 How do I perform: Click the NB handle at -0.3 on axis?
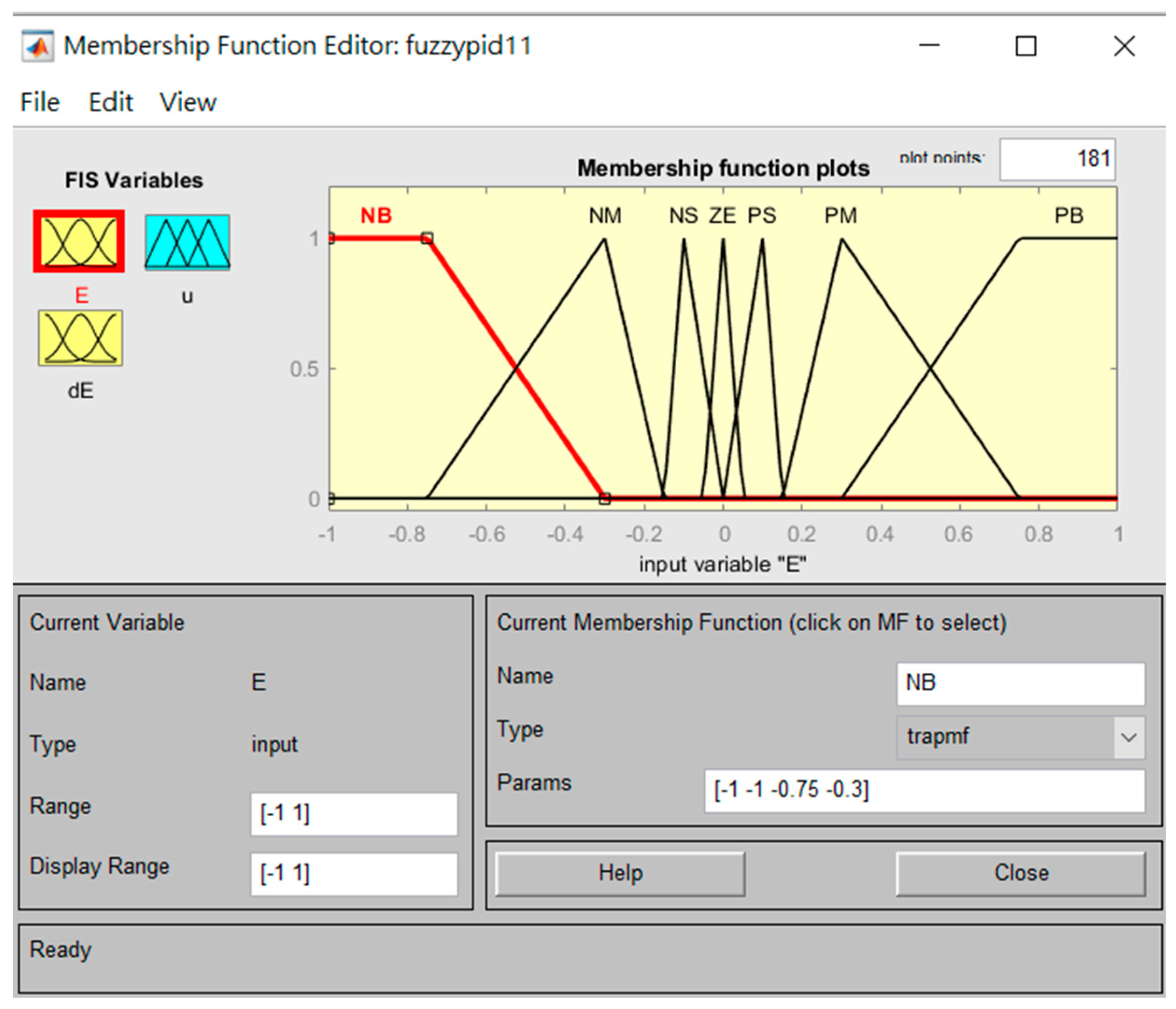pyautogui.click(x=604, y=498)
